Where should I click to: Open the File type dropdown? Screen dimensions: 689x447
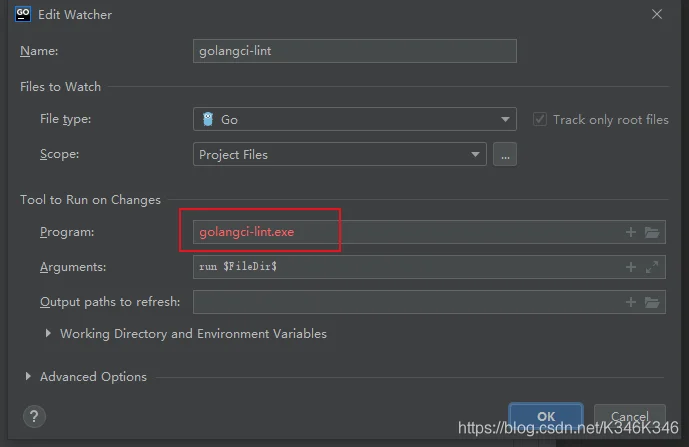[355, 119]
